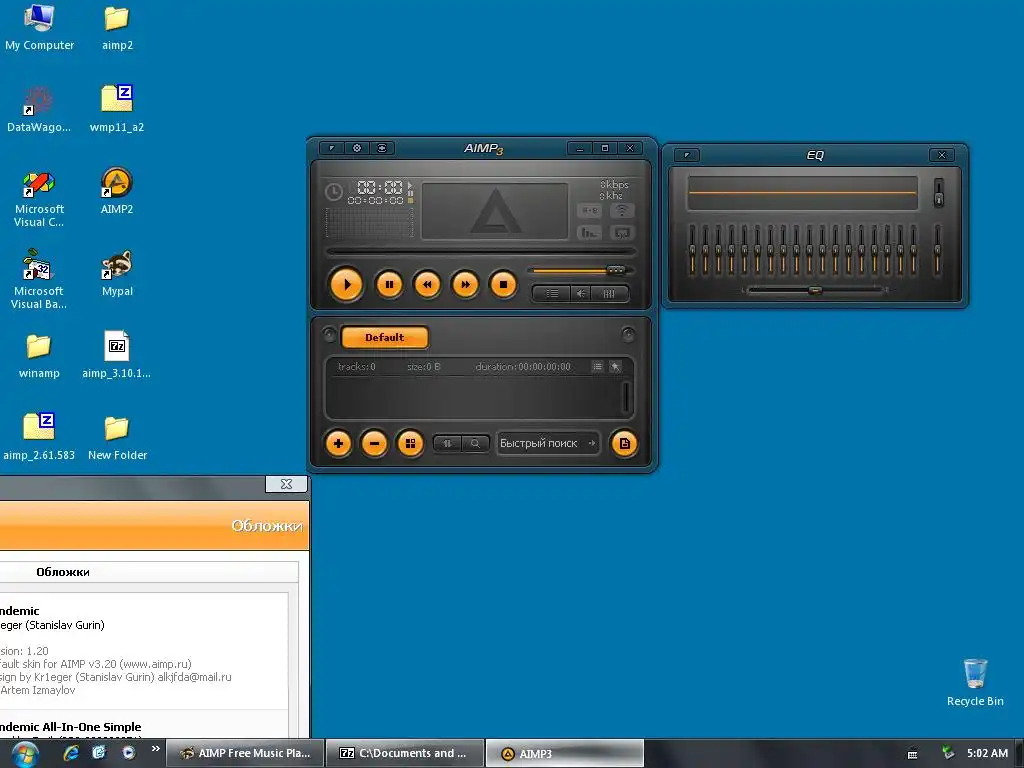Click the 00:00 elapsed time display
1024x768 pixels.
[x=380, y=187]
